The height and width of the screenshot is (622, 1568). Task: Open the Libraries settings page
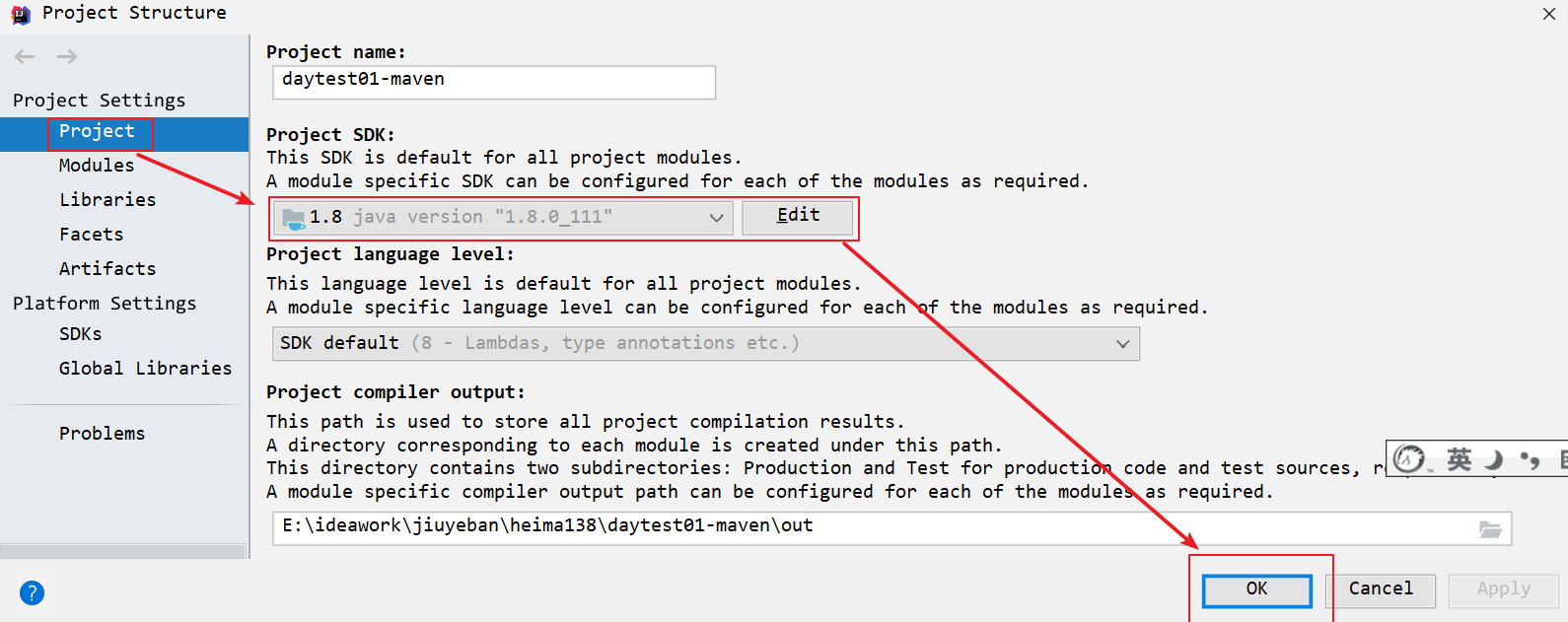coord(107,200)
